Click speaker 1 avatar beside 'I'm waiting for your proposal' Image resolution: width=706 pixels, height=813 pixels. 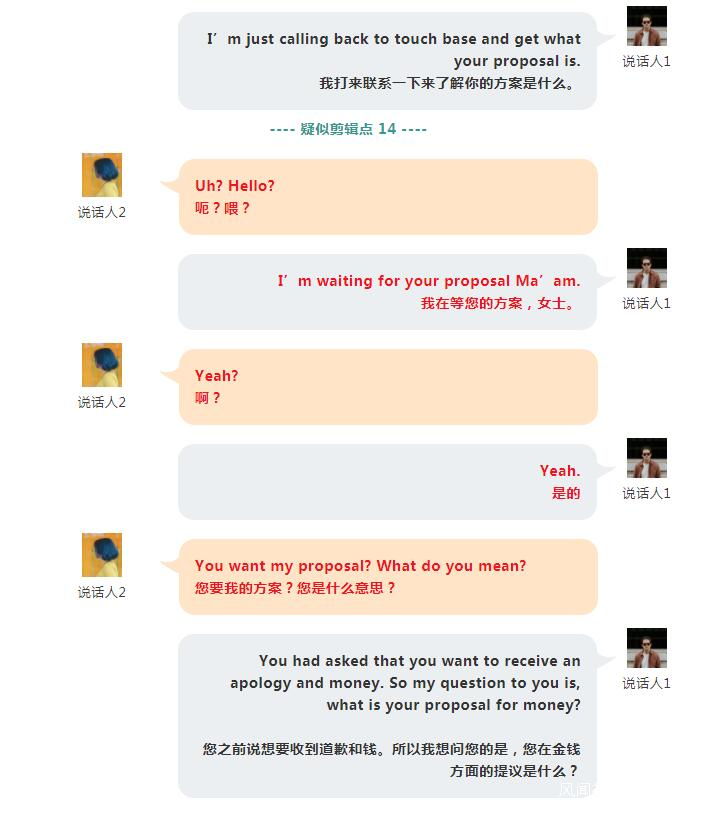pyautogui.click(x=646, y=268)
